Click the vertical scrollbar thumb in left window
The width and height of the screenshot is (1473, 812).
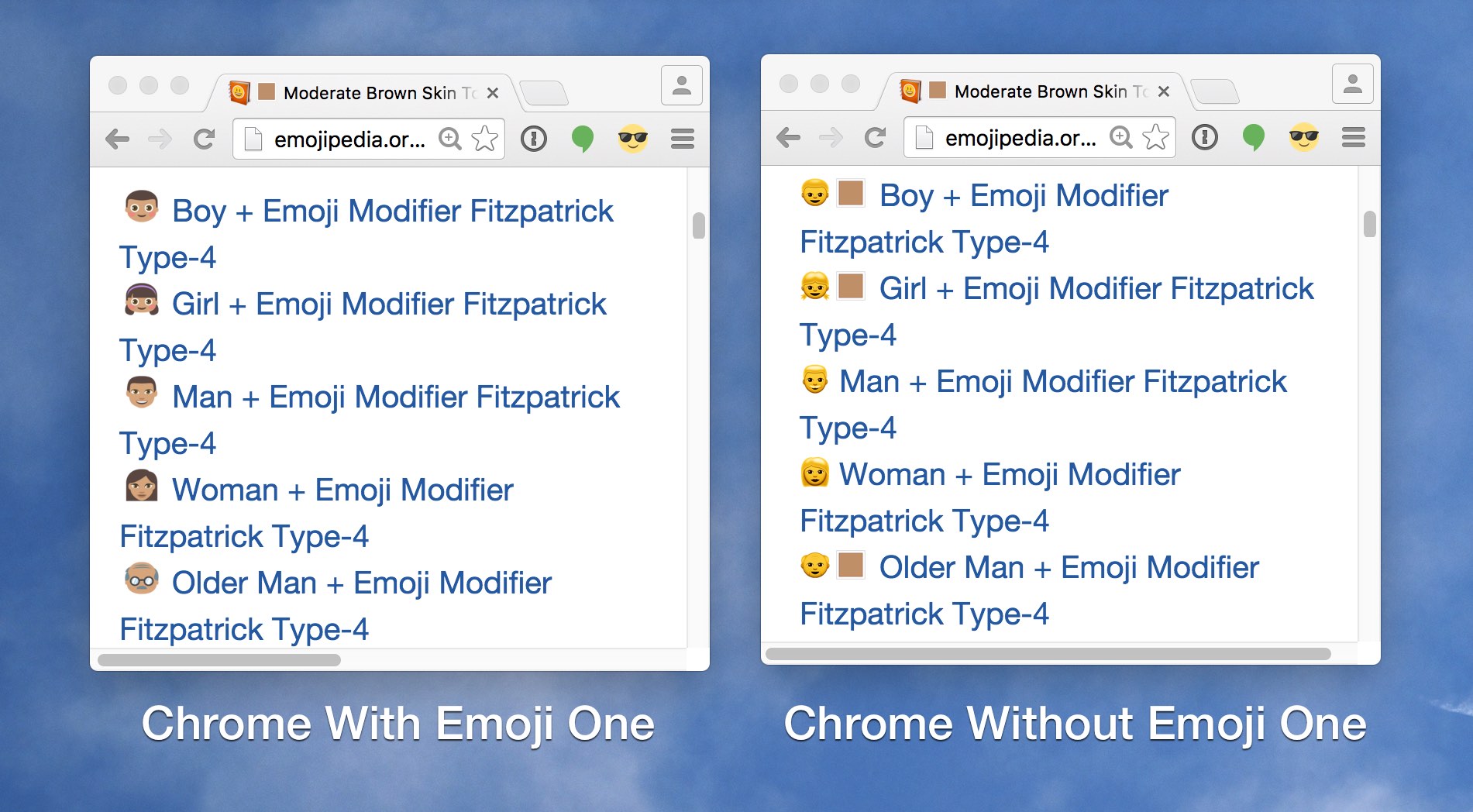(698, 226)
